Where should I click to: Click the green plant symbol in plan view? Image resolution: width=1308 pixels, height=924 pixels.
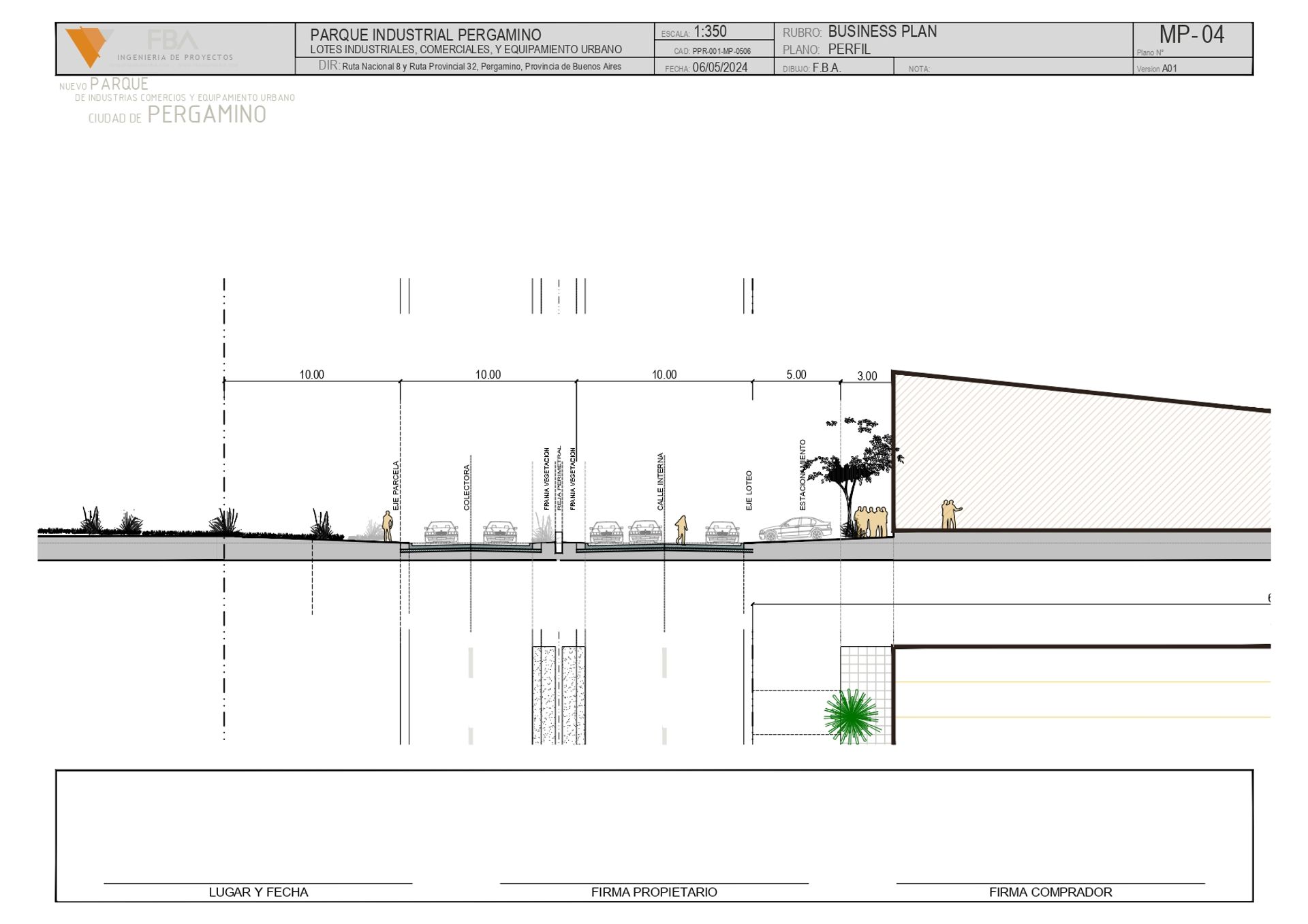pos(851,716)
